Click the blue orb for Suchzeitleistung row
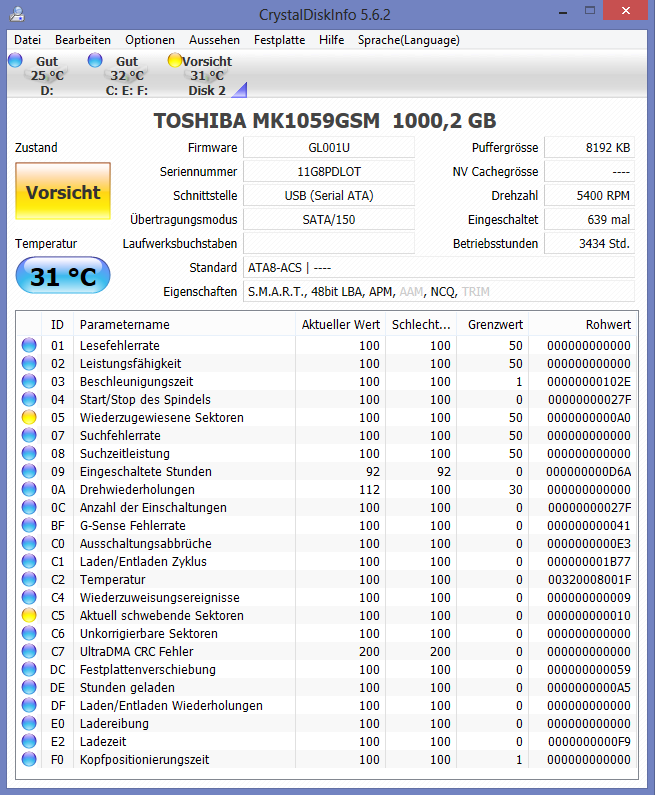 (29, 453)
